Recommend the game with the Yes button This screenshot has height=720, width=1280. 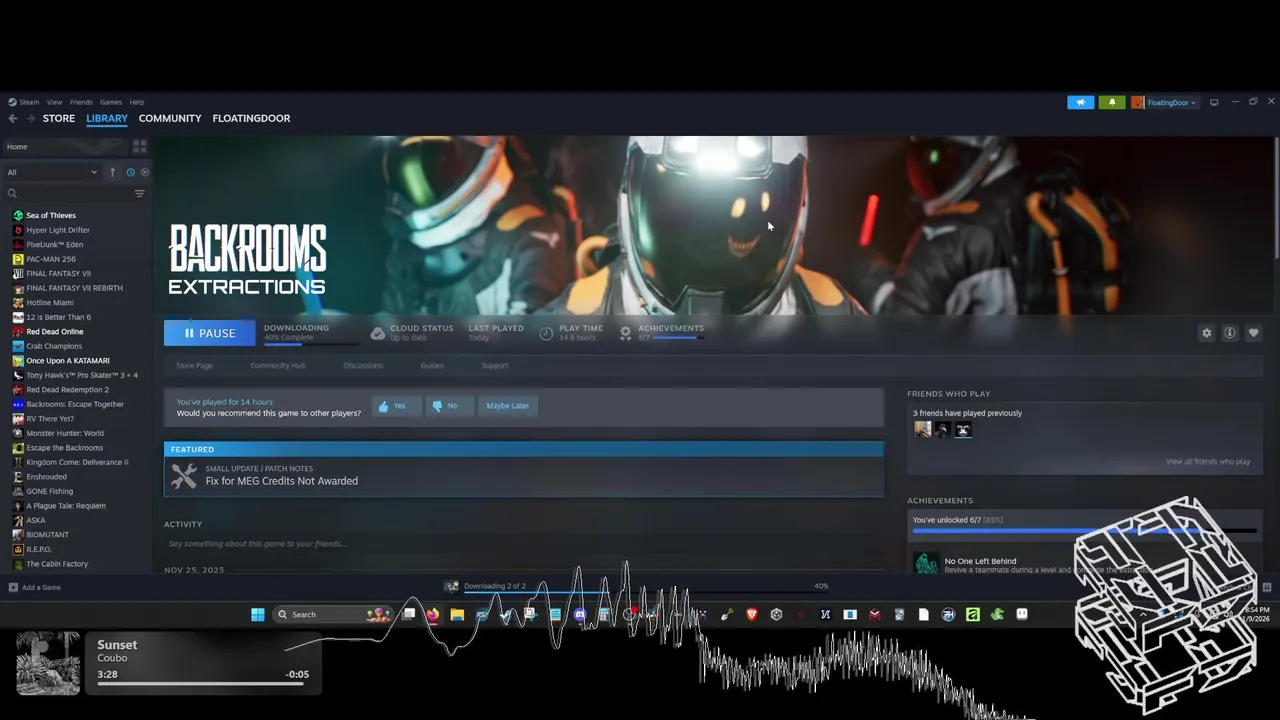coord(397,406)
